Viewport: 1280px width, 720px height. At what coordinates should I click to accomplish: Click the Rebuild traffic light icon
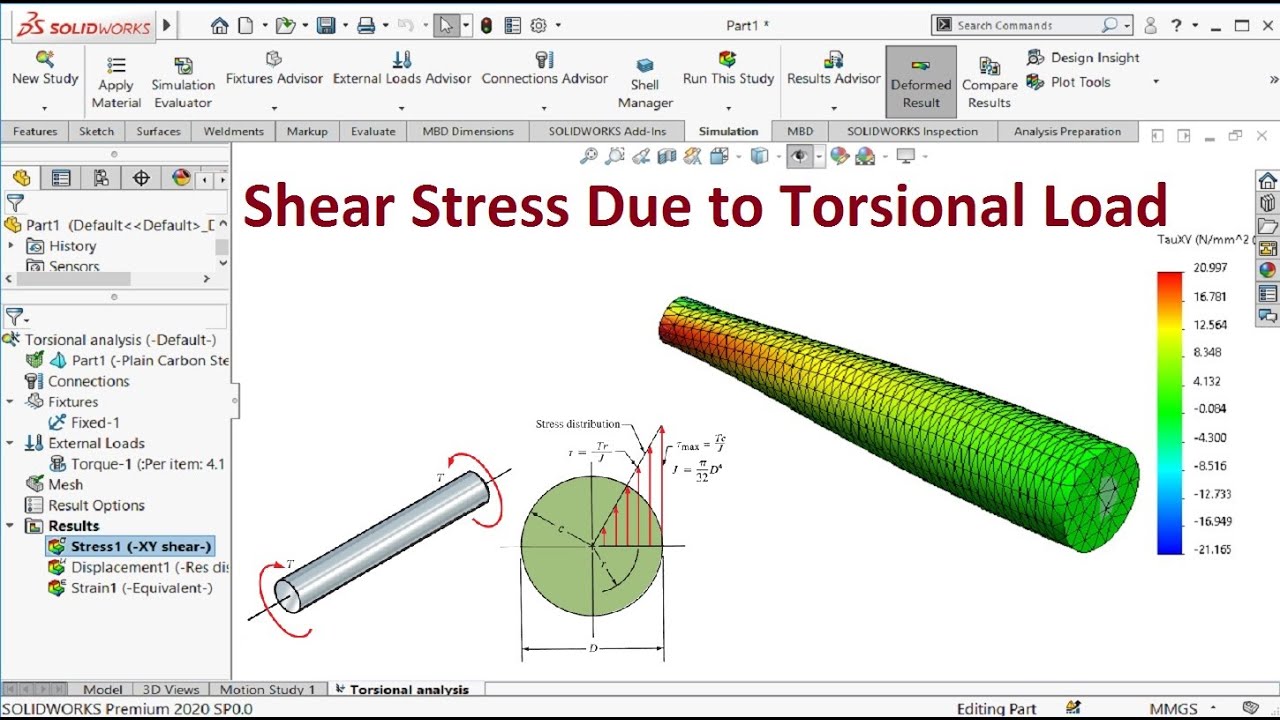tap(486, 26)
